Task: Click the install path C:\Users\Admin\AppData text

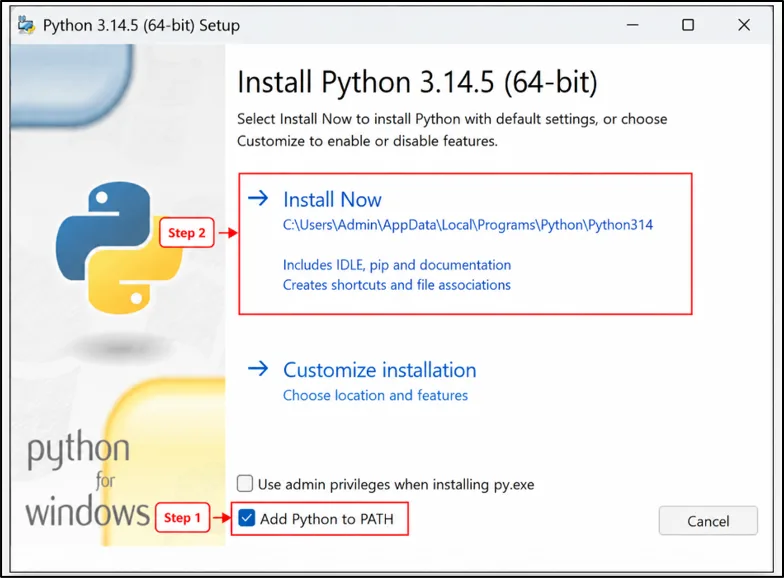Action: (468, 225)
